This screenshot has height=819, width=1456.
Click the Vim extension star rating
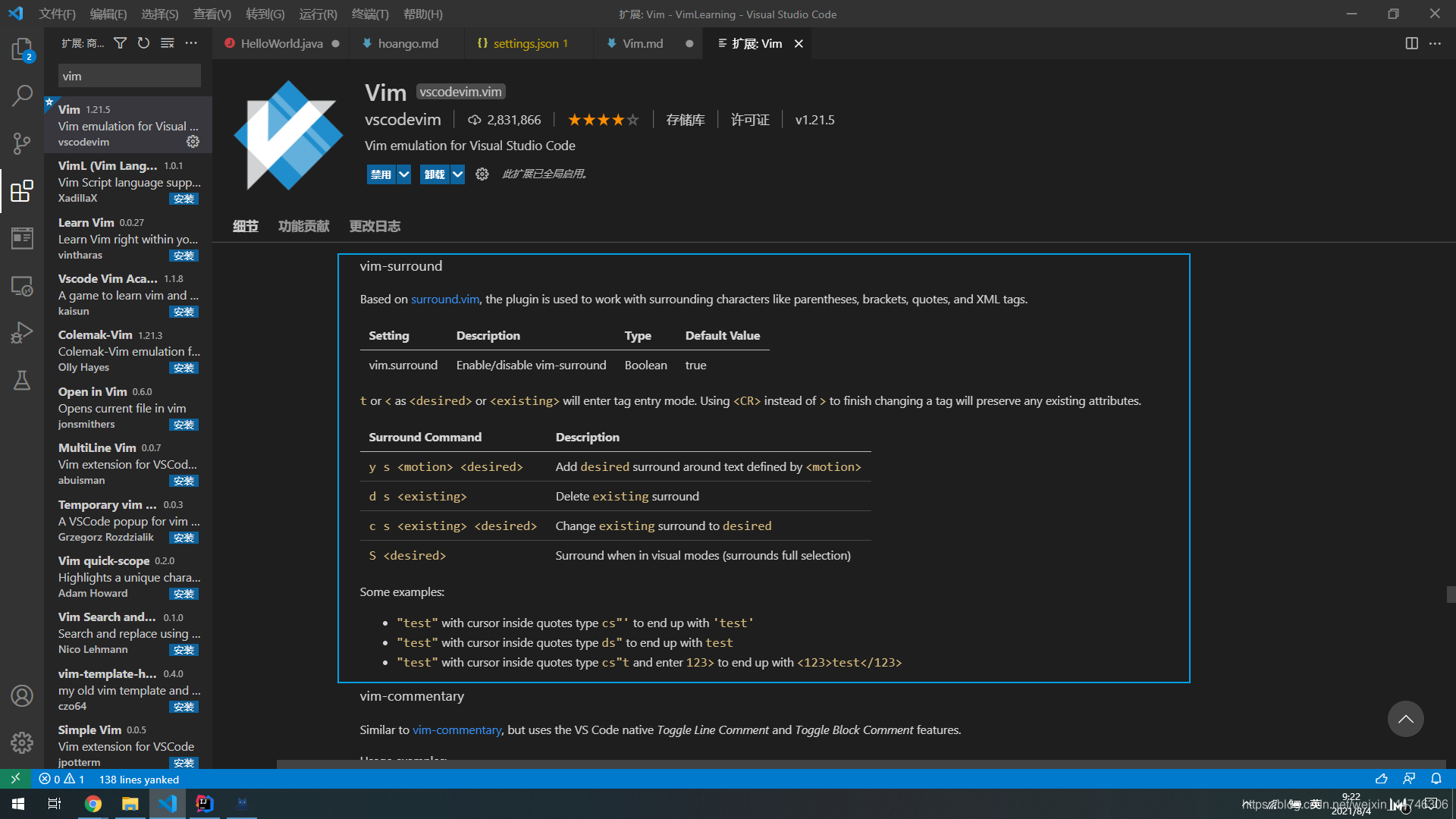(603, 120)
